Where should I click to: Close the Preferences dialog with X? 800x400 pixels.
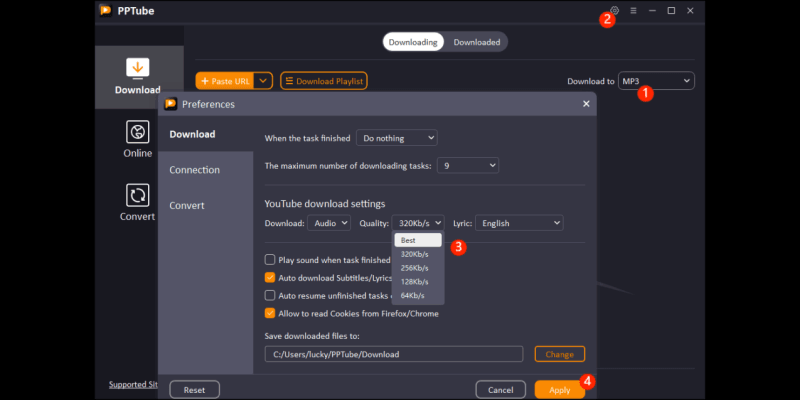click(x=586, y=104)
